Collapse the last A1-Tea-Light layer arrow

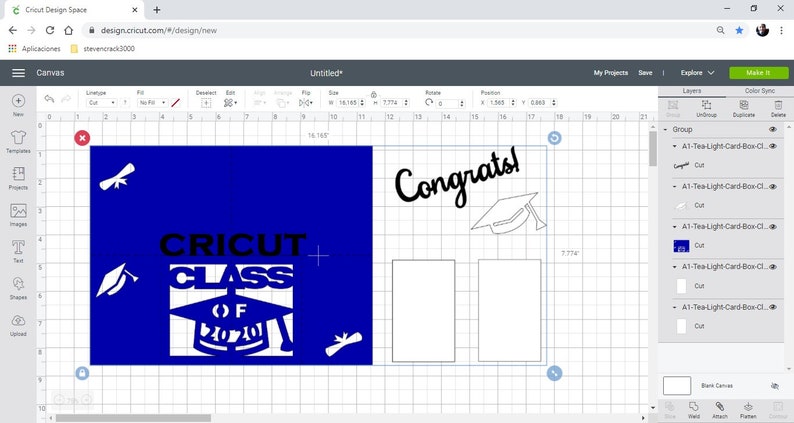[x=674, y=307]
